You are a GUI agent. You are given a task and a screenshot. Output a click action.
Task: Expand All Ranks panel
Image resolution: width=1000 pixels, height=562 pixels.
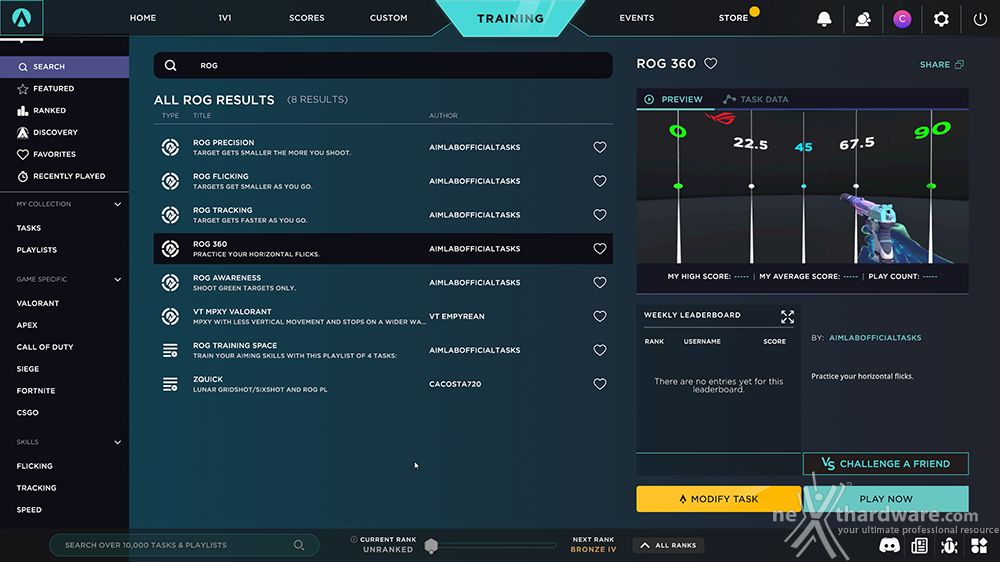(x=669, y=545)
